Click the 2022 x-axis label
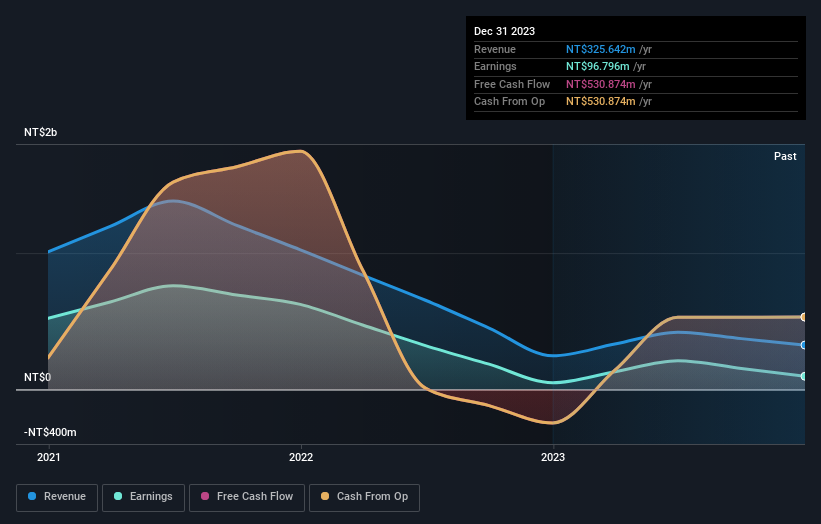821x524 pixels. [301, 457]
